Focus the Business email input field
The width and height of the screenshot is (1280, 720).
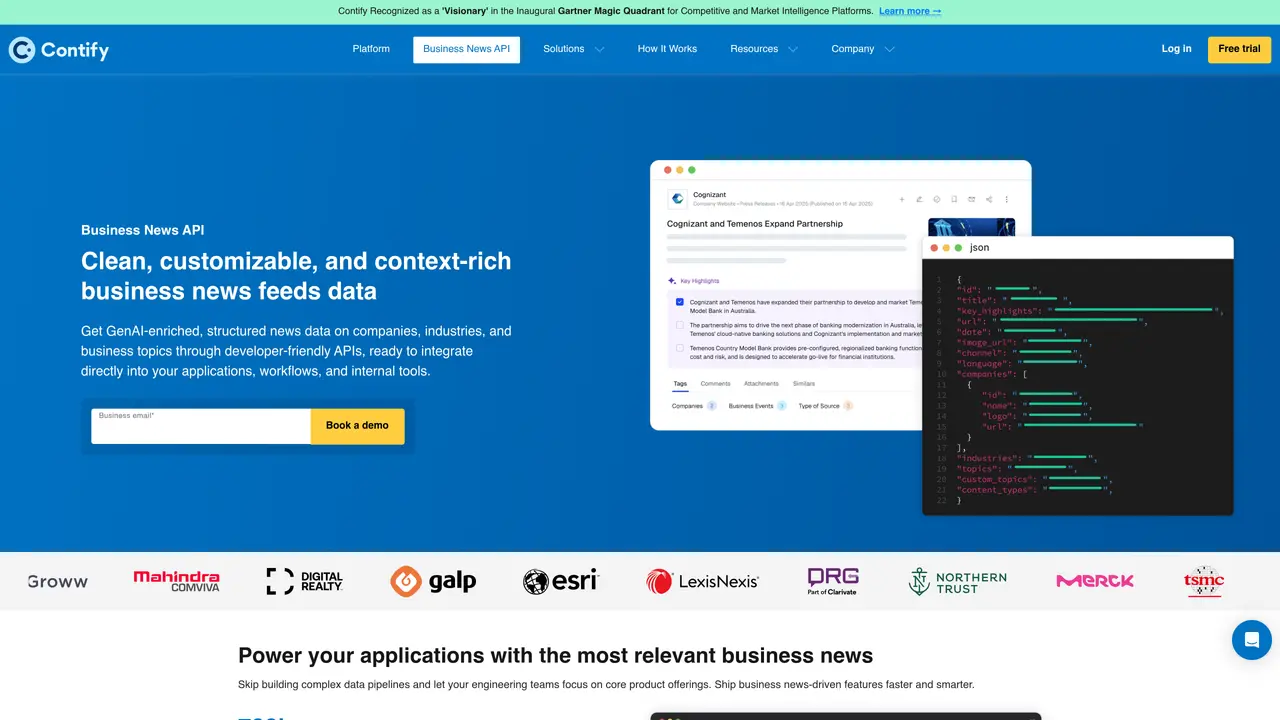[x=201, y=426]
